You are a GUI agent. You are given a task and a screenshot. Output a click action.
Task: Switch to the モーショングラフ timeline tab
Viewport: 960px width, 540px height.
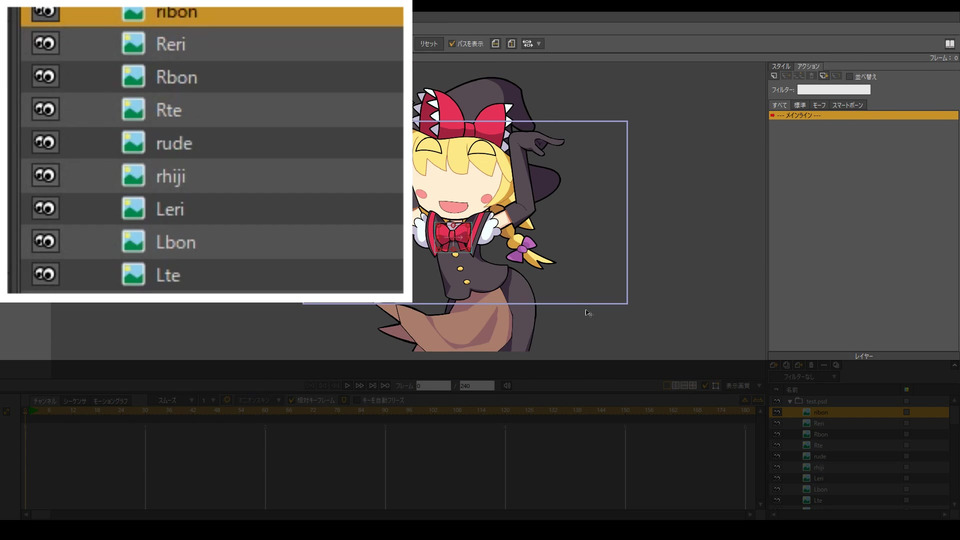coord(111,401)
